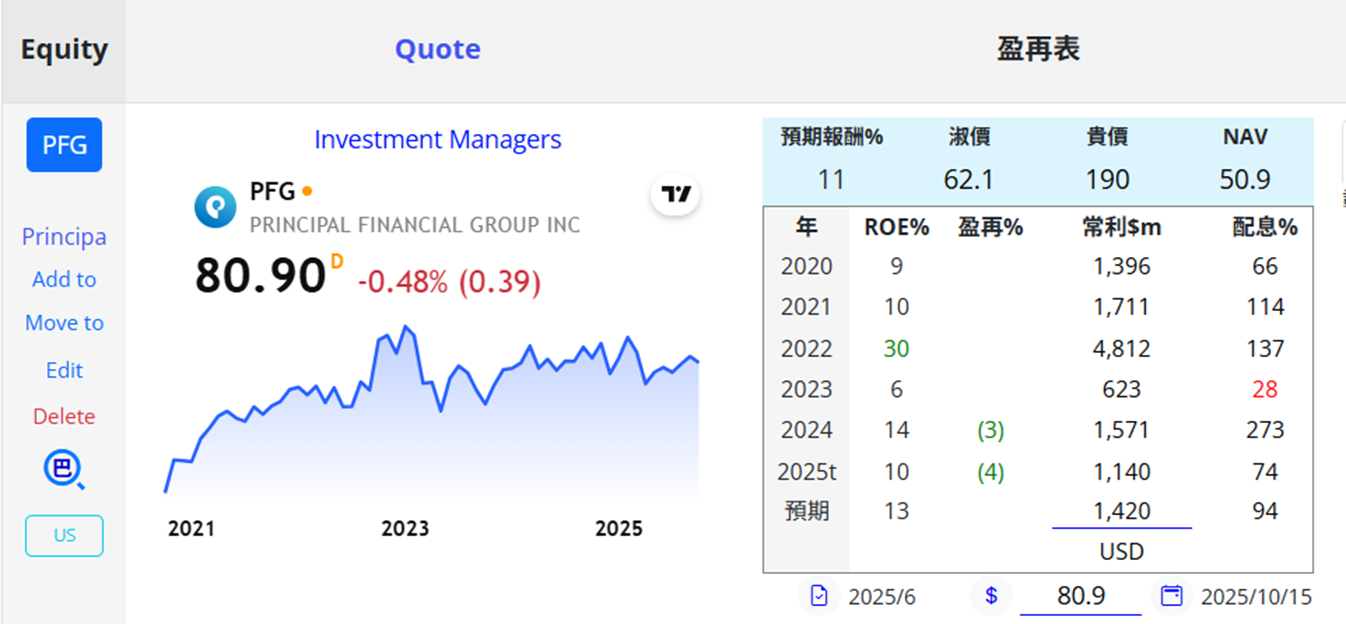This screenshot has height=624, width=1346.
Task: Click the magnifier search icon in sidebar
Action: (64, 469)
